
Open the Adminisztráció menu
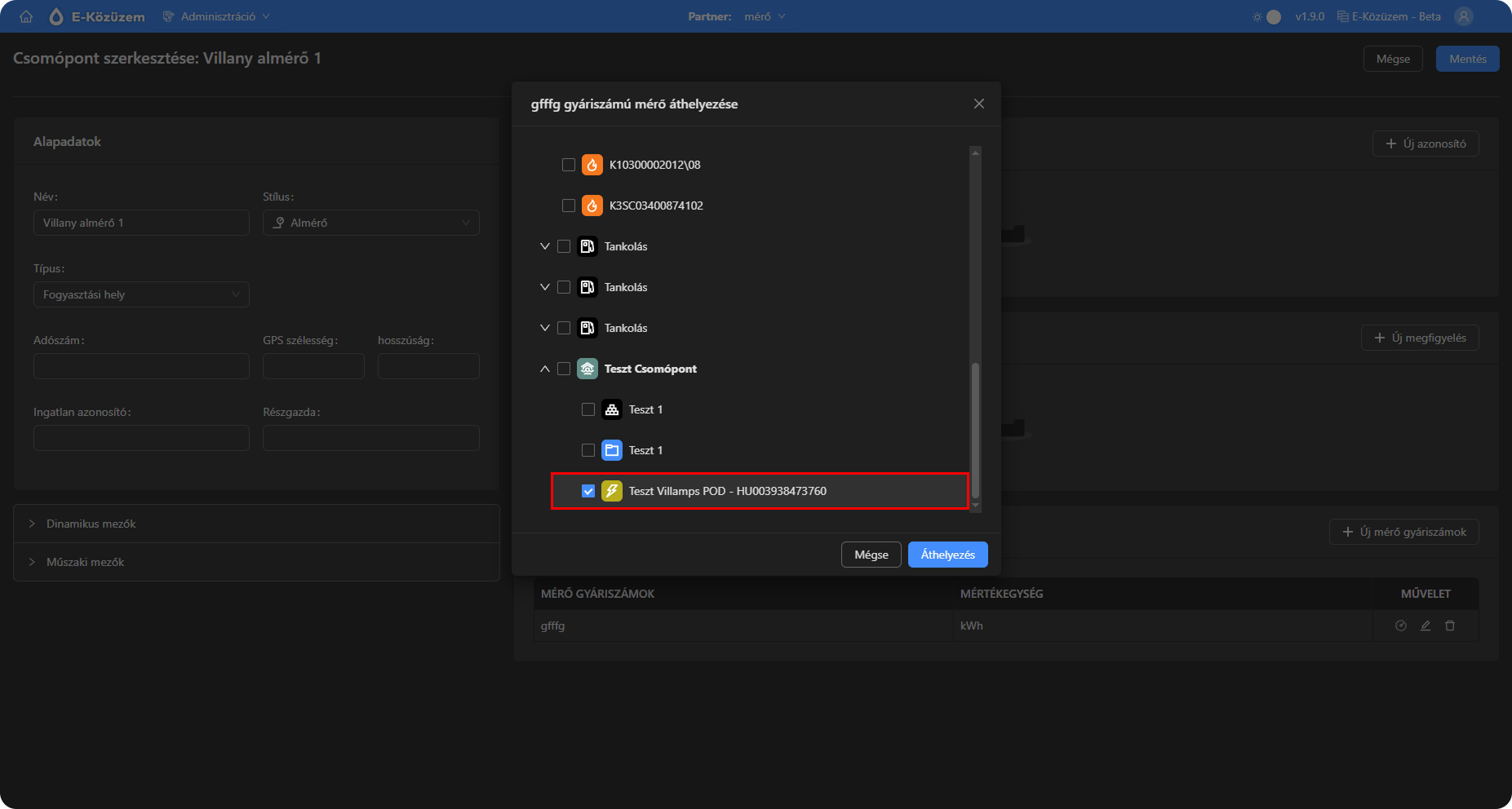pos(217,16)
